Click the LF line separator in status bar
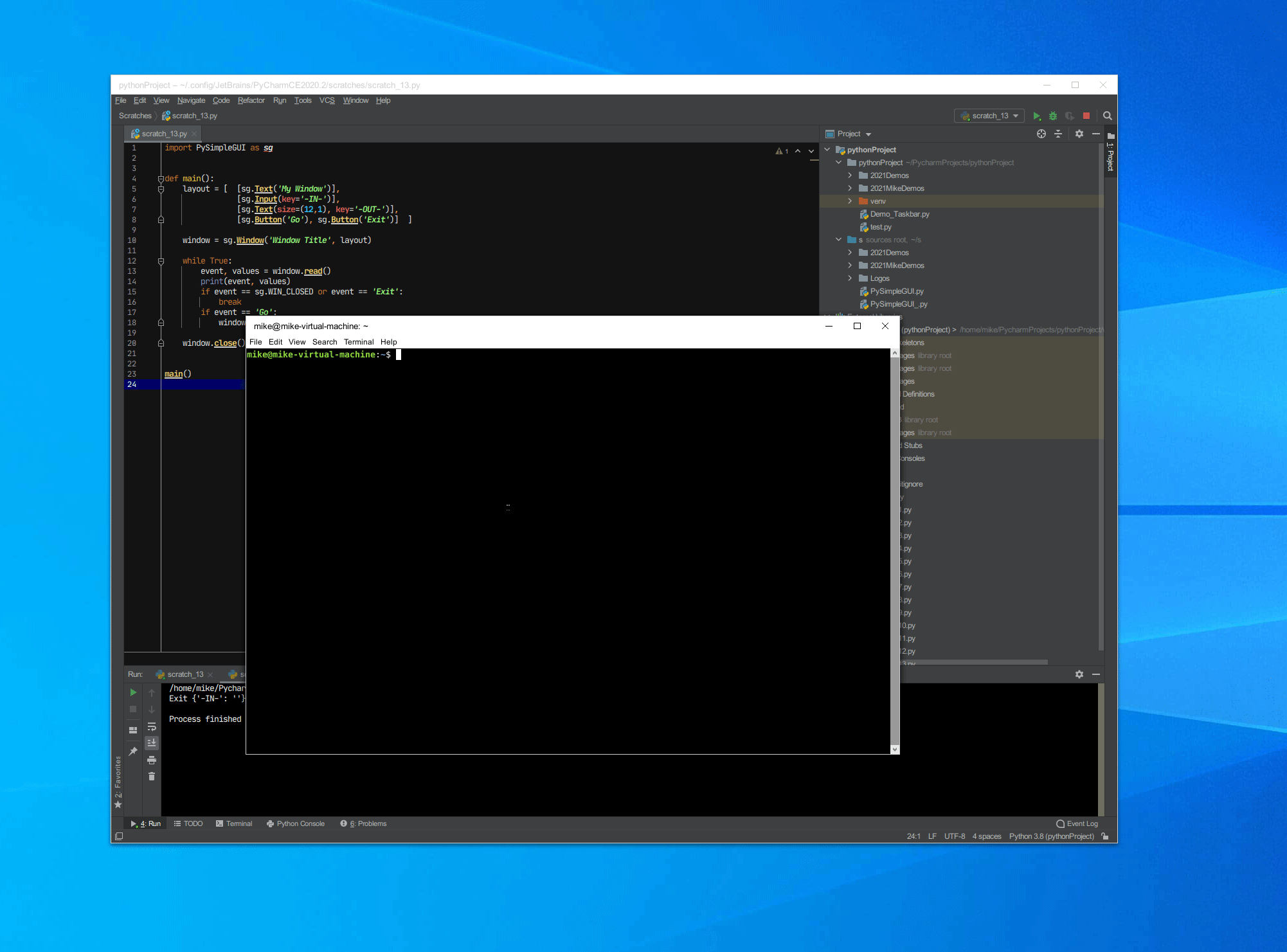1287x952 pixels. [932, 836]
